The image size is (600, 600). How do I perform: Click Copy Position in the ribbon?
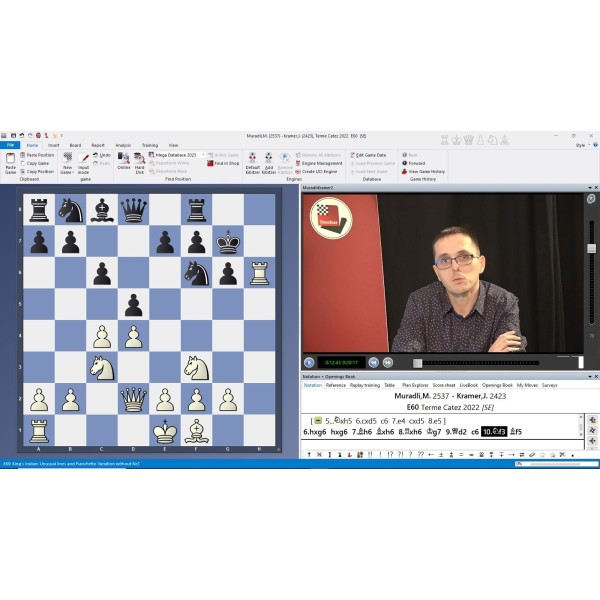[37, 172]
